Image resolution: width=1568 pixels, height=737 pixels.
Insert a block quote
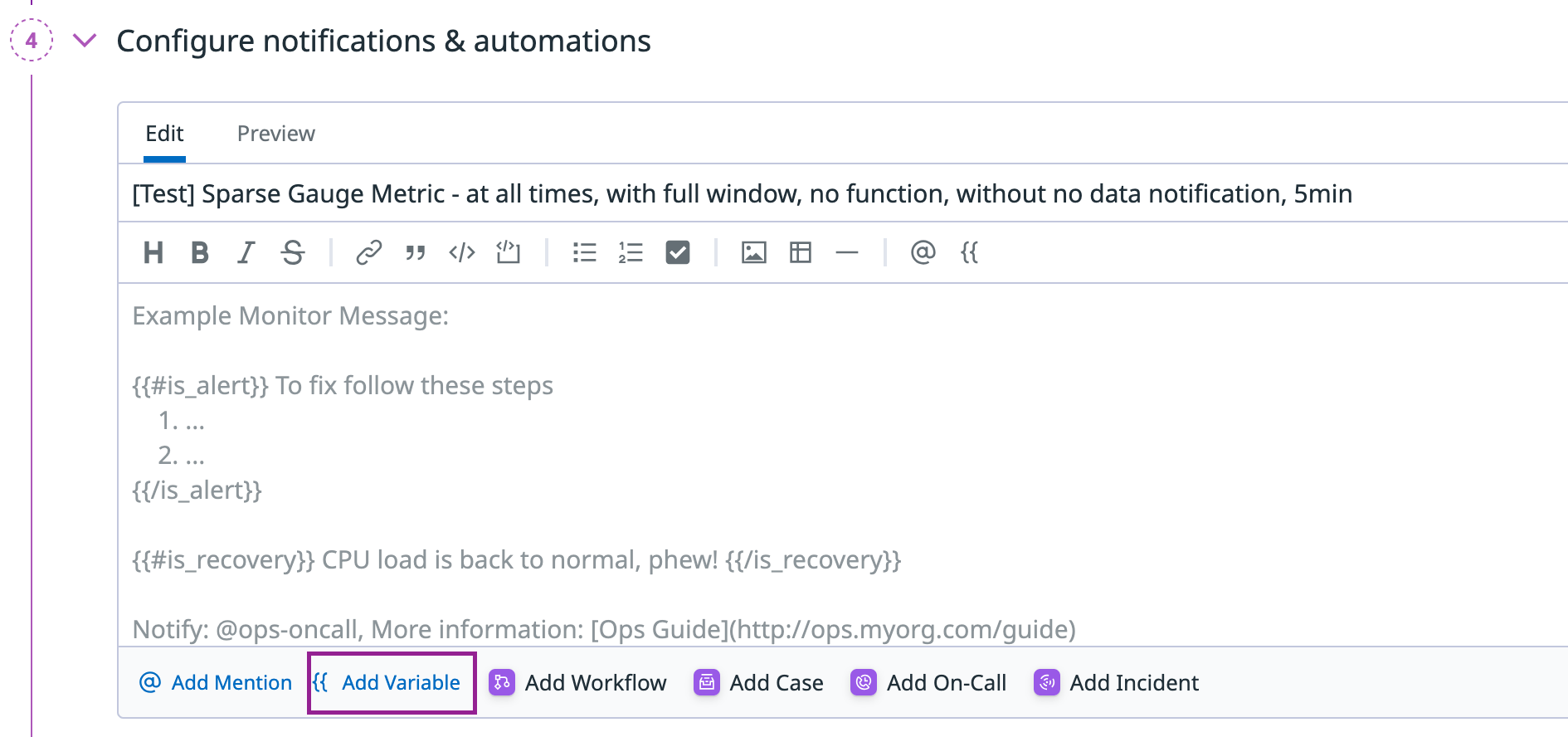pyautogui.click(x=415, y=252)
